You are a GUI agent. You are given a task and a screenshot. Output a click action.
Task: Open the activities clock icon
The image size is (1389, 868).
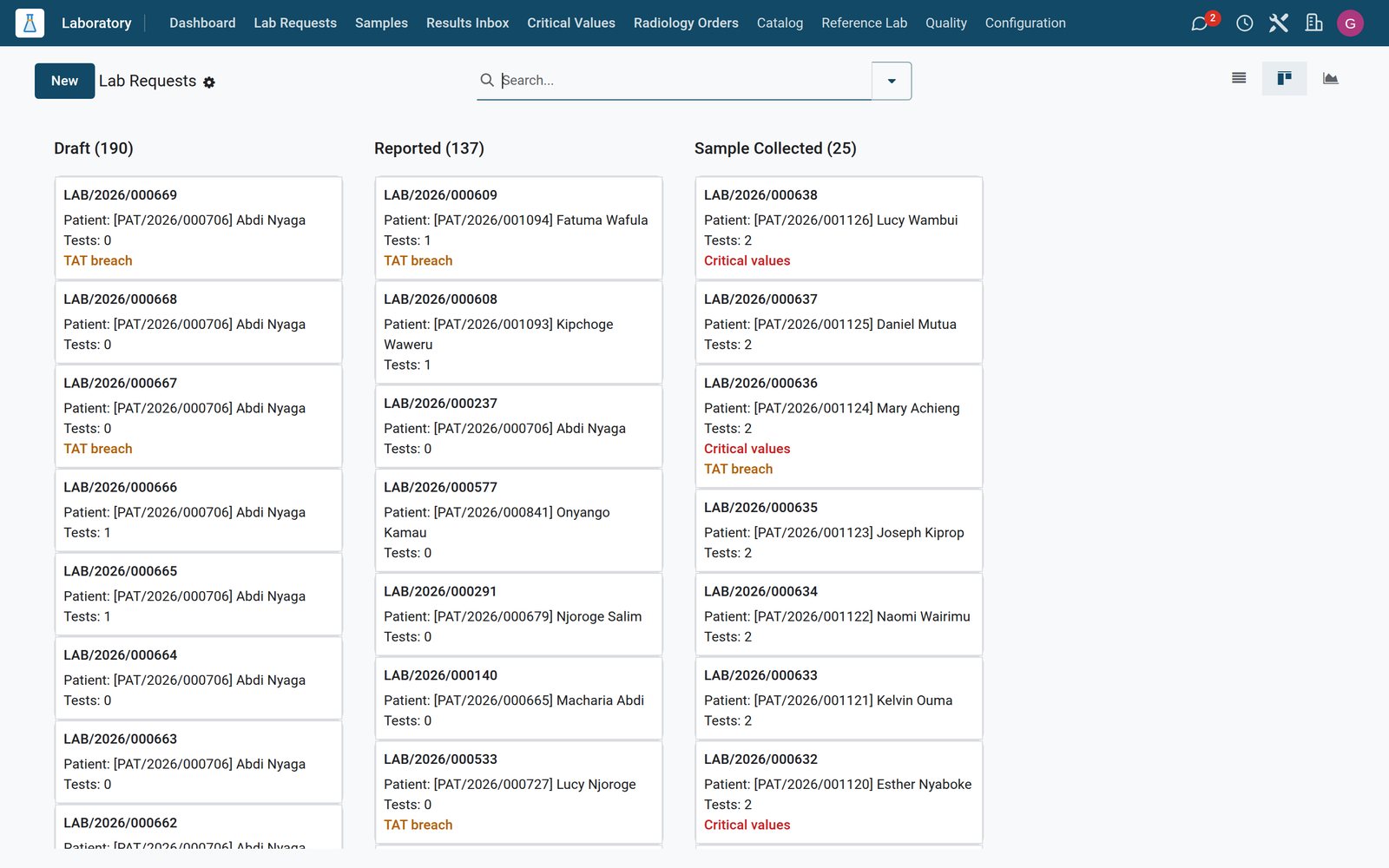click(1244, 23)
